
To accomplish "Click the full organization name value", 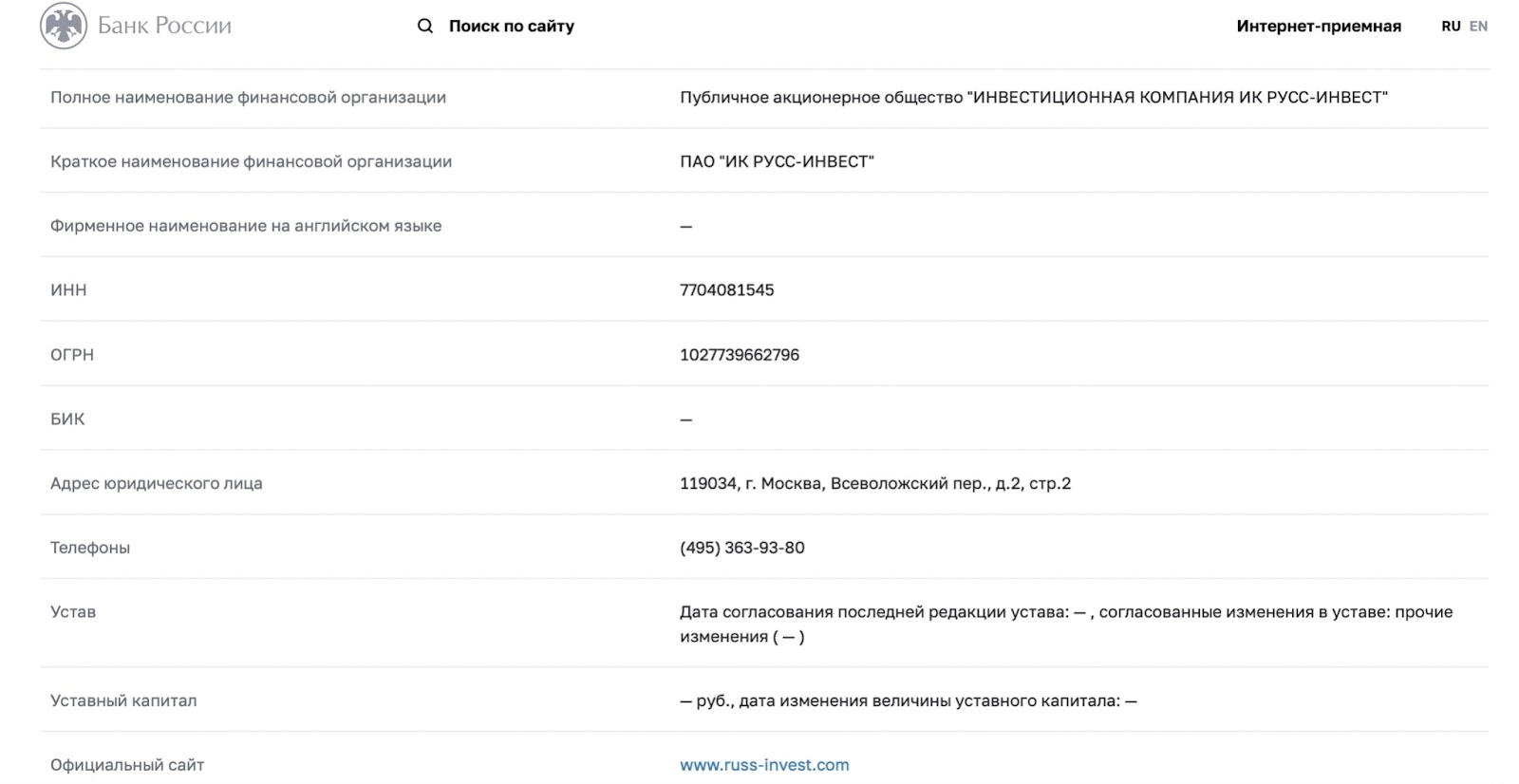I will pos(1034,97).
